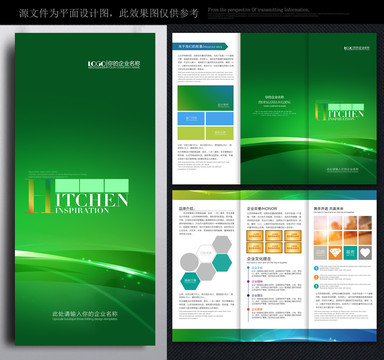Click the gray circle beside the hexagons
Viewport: 384px width, 360px height.
189,262
